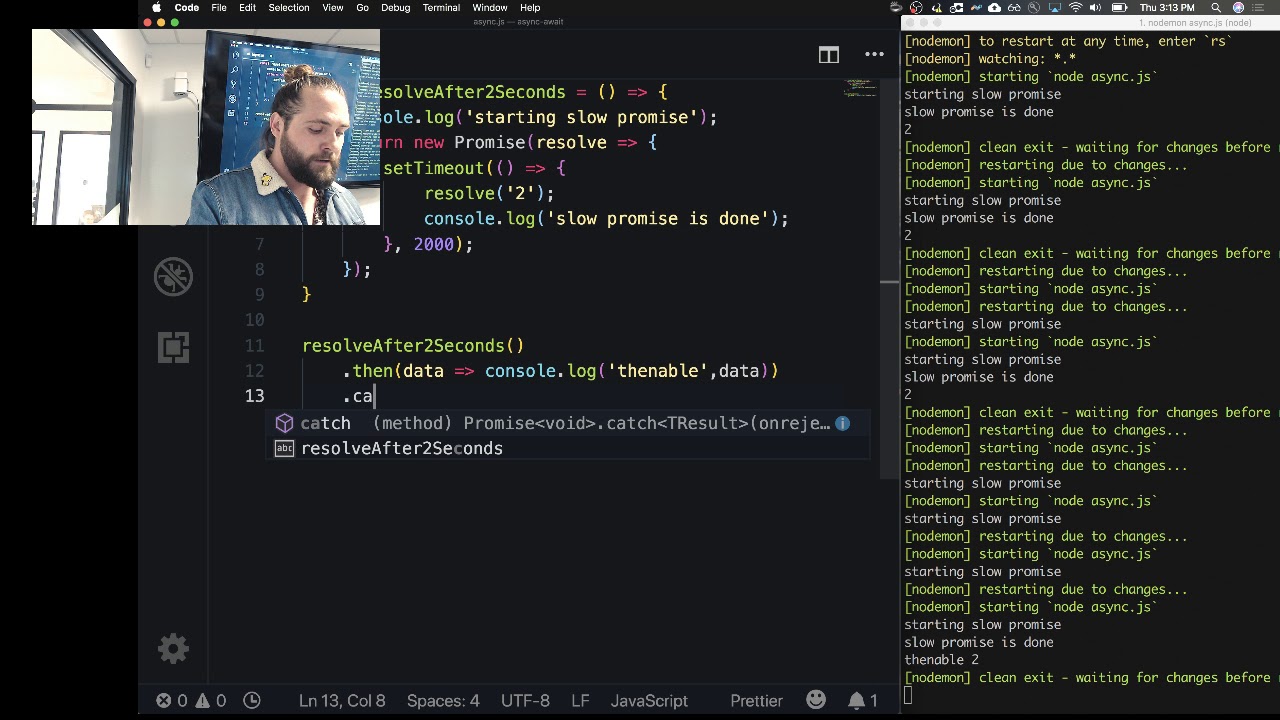Click the smiley feedback icon
1280x720 pixels.
816,700
